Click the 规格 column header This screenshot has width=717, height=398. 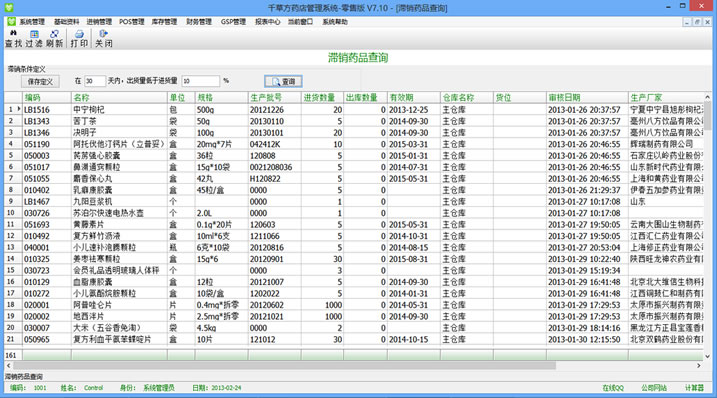[221, 97]
